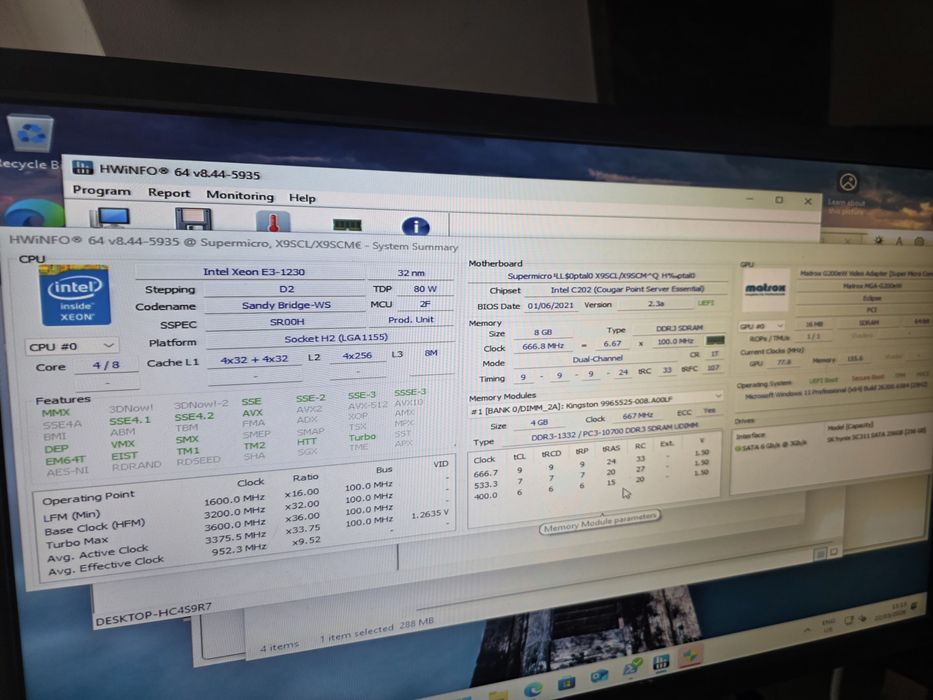This screenshot has height=700, width=933.
Task: Click the HWiNFO title bar app icon
Action: [83, 167]
